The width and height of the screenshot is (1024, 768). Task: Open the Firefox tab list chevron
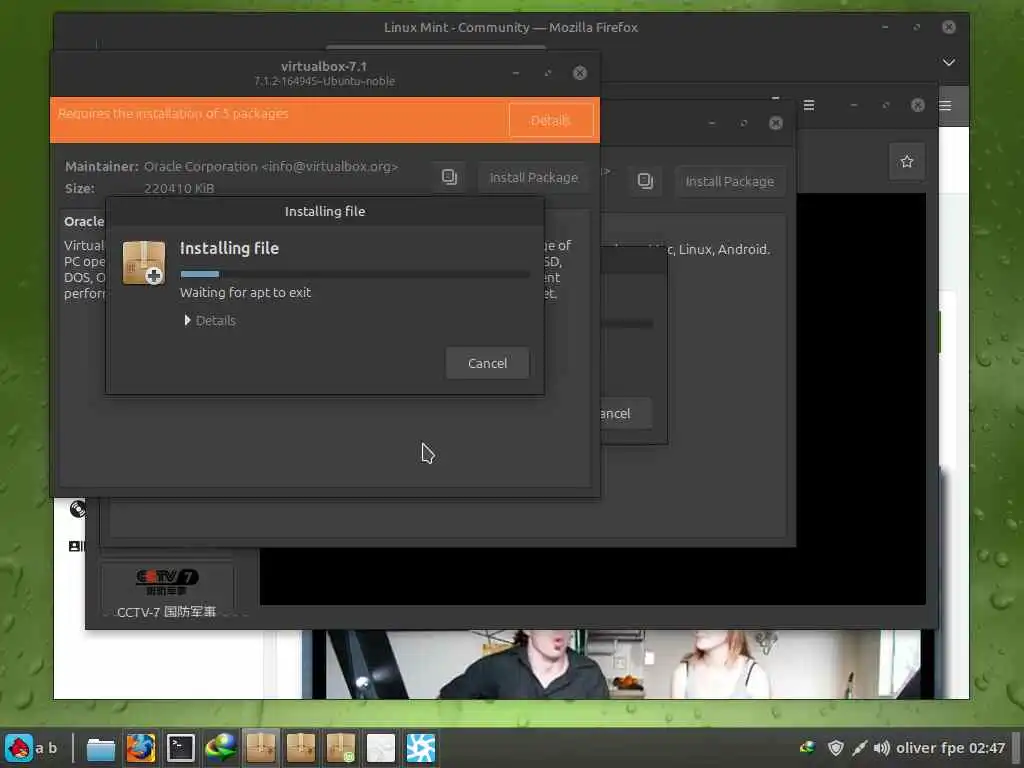pos(949,62)
